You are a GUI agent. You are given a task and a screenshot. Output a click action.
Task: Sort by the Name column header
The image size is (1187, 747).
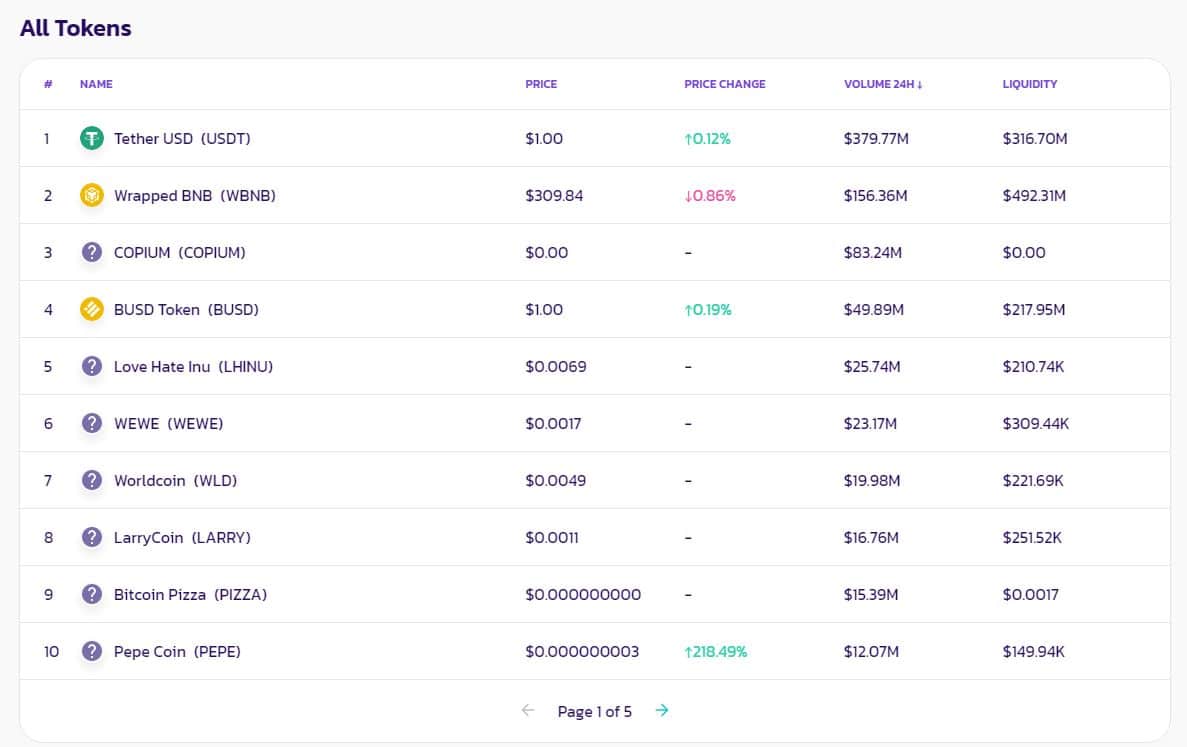tap(96, 84)
